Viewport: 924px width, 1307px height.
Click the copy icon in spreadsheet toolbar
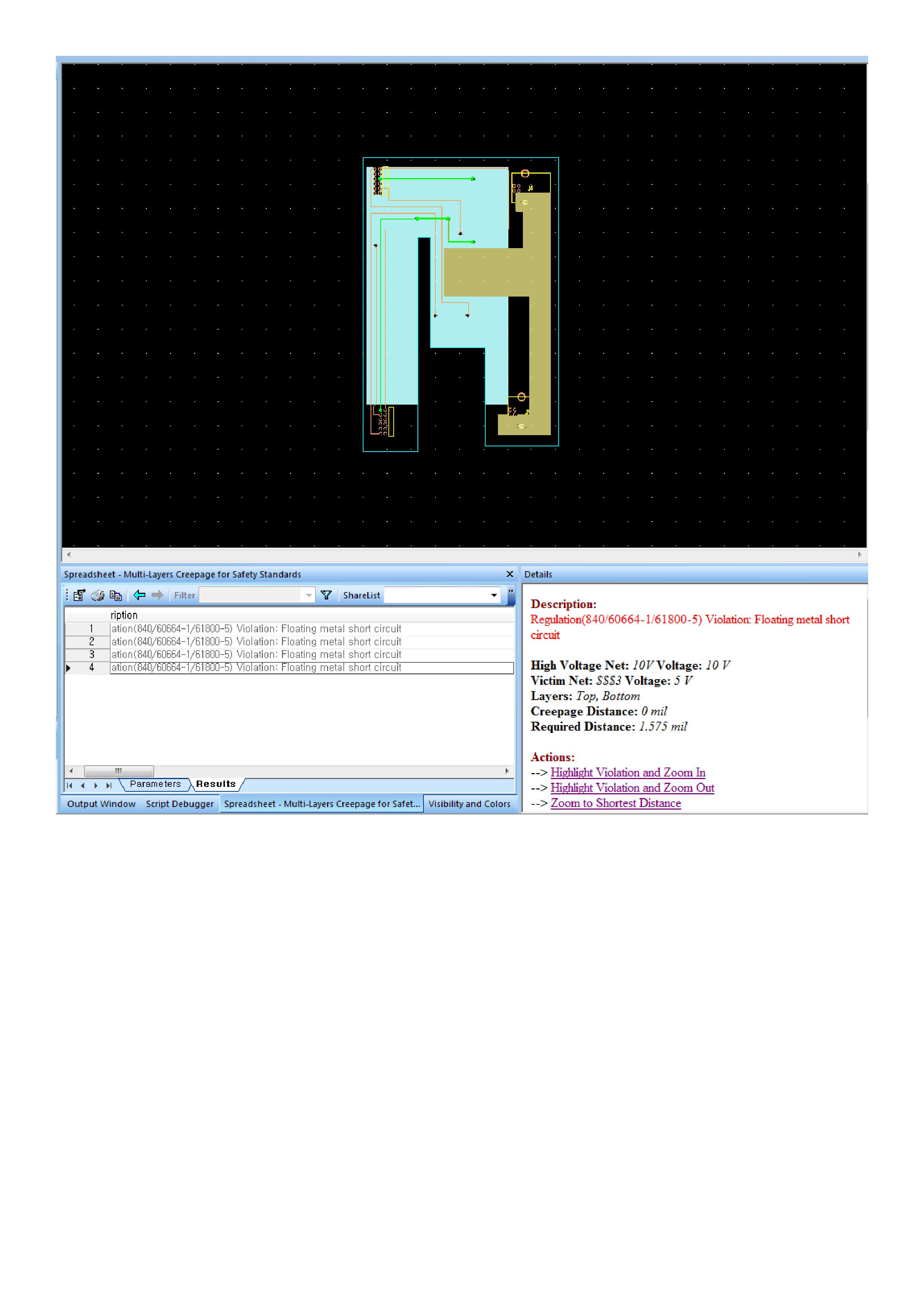(x=115, y=595)
